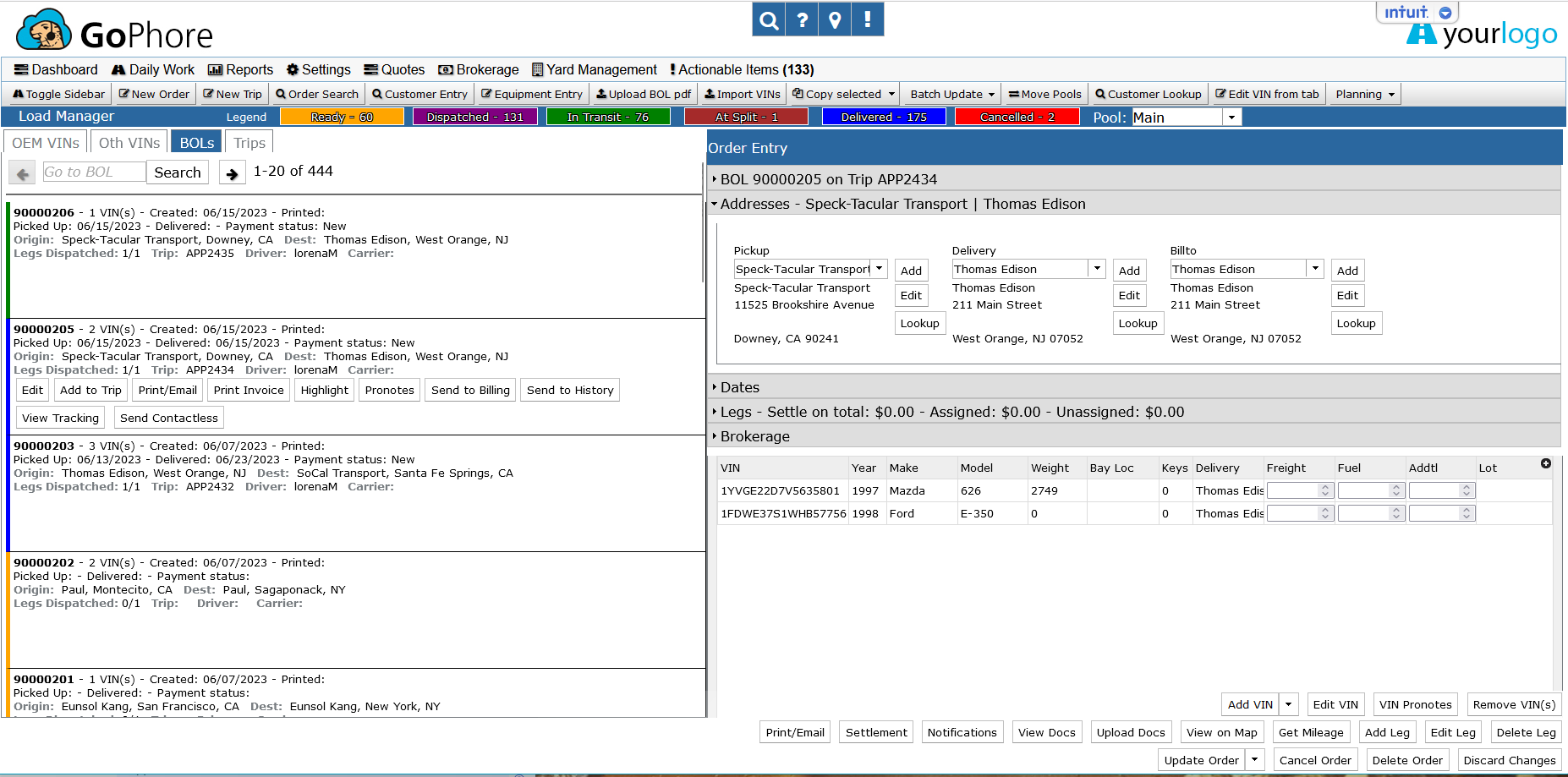The height and width of the screenshot is (777, 1568).
Task: Click Move Pools
Action: [1044, 94]
